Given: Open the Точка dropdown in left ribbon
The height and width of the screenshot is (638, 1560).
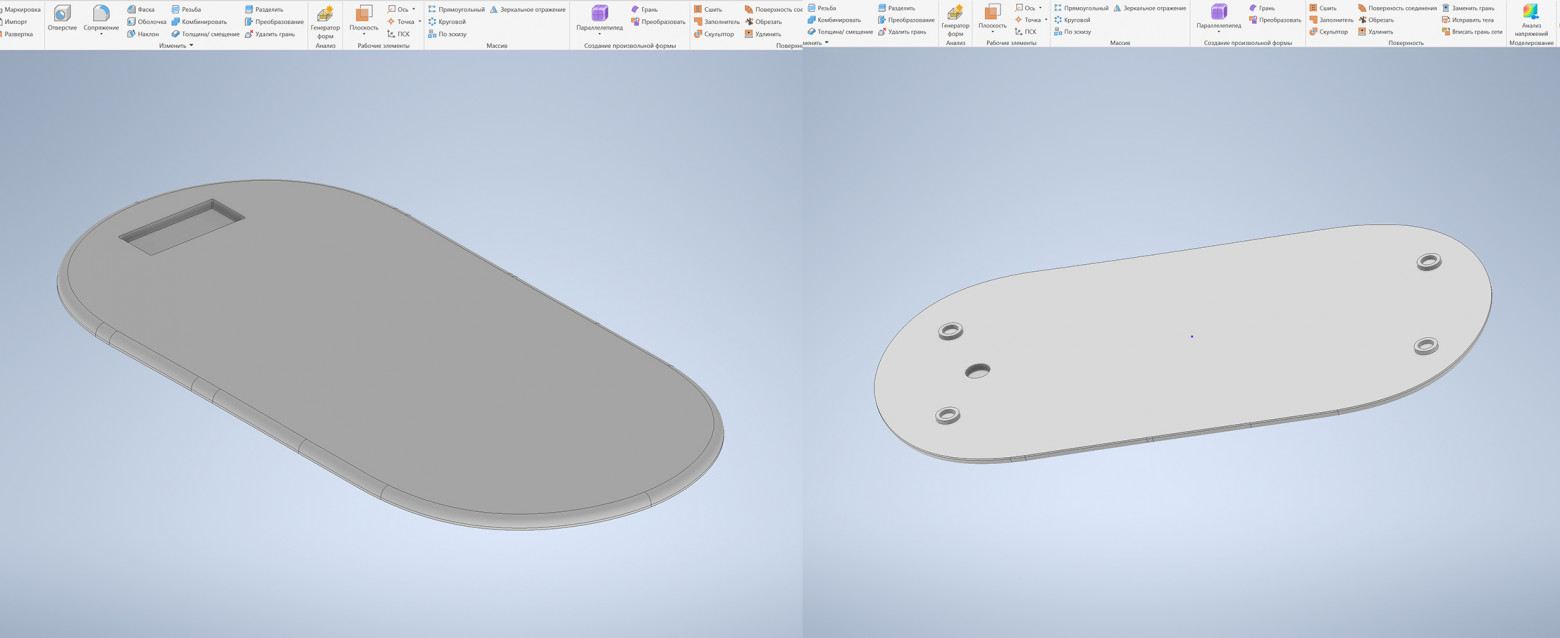Looking at the screenshot, I should pyautogui.click(x=419, y=21).
